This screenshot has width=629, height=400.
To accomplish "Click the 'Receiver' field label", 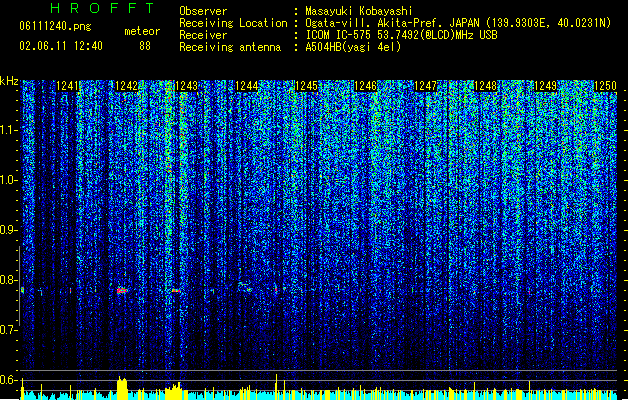I will pos(203,35).
